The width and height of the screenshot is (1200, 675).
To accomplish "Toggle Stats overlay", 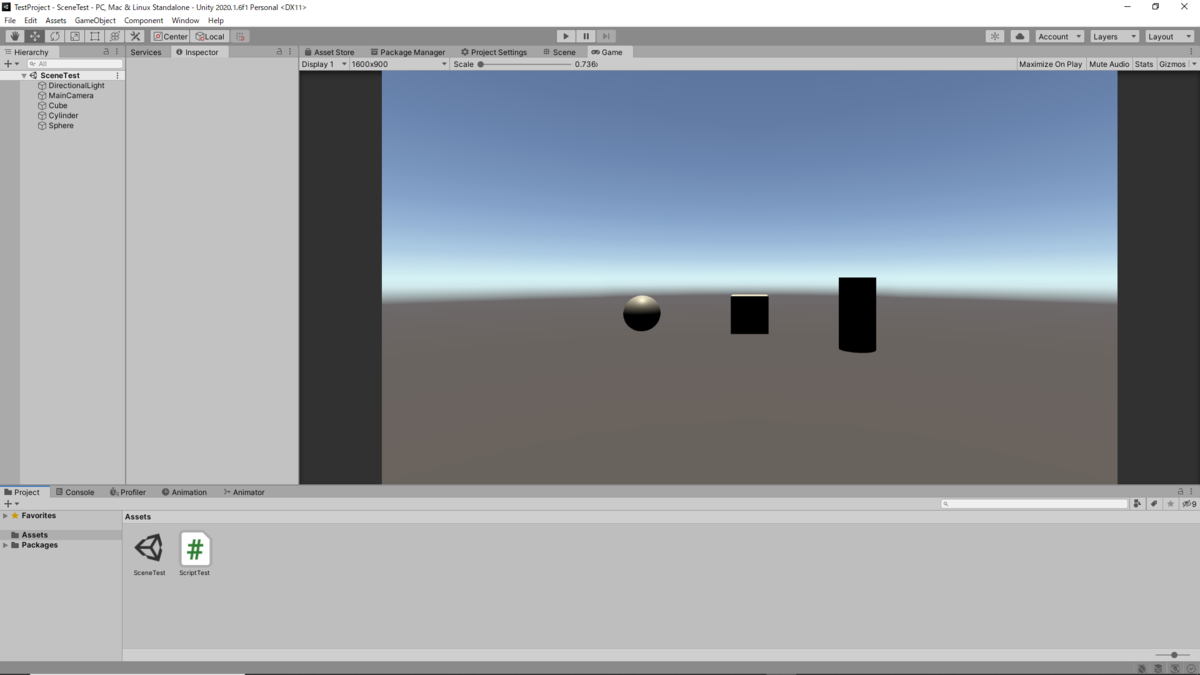I will (1144, 64).
